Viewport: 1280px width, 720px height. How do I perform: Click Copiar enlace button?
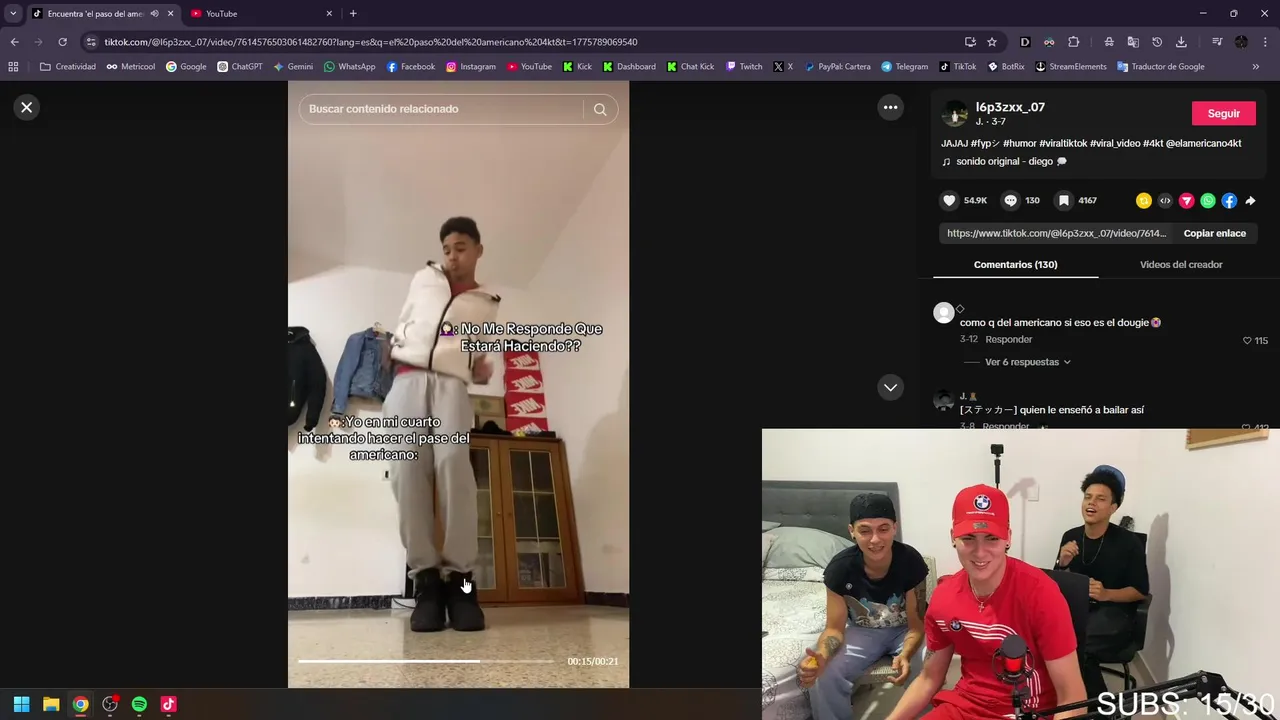[1215, 233]
